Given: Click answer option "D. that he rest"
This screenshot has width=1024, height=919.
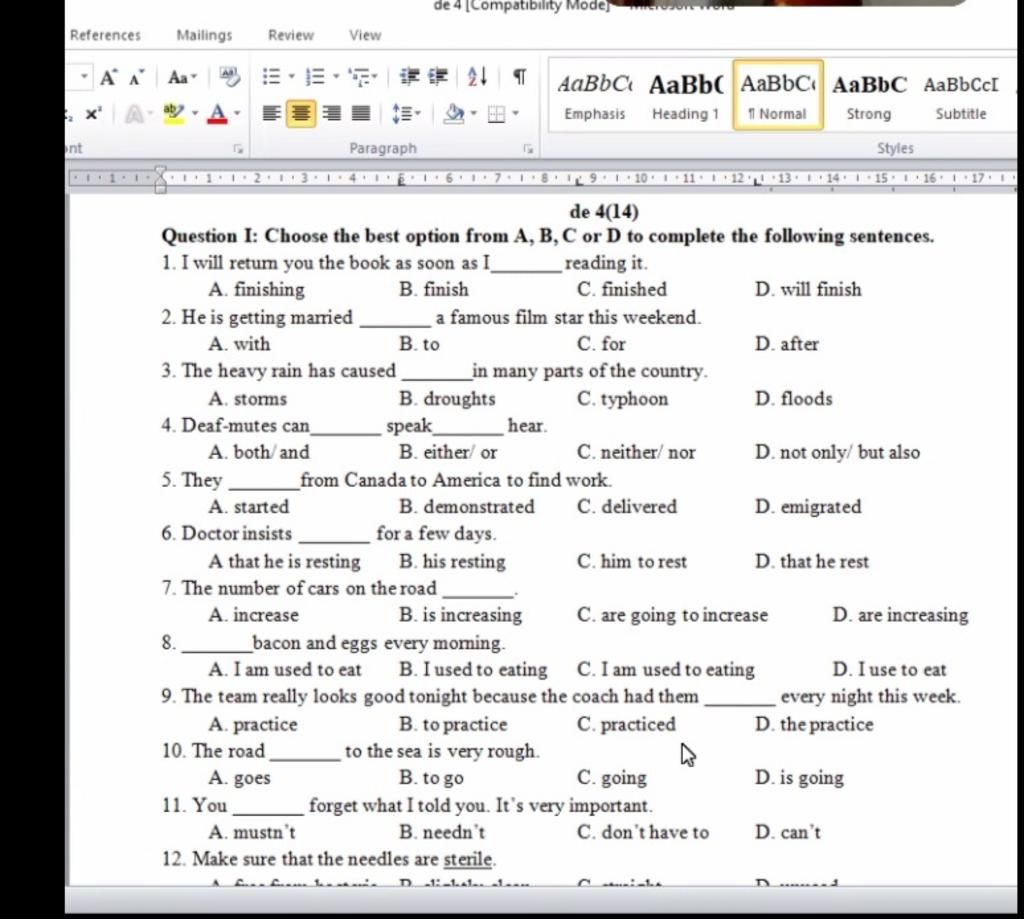Looking at the screenshot, I should (812, 562).
